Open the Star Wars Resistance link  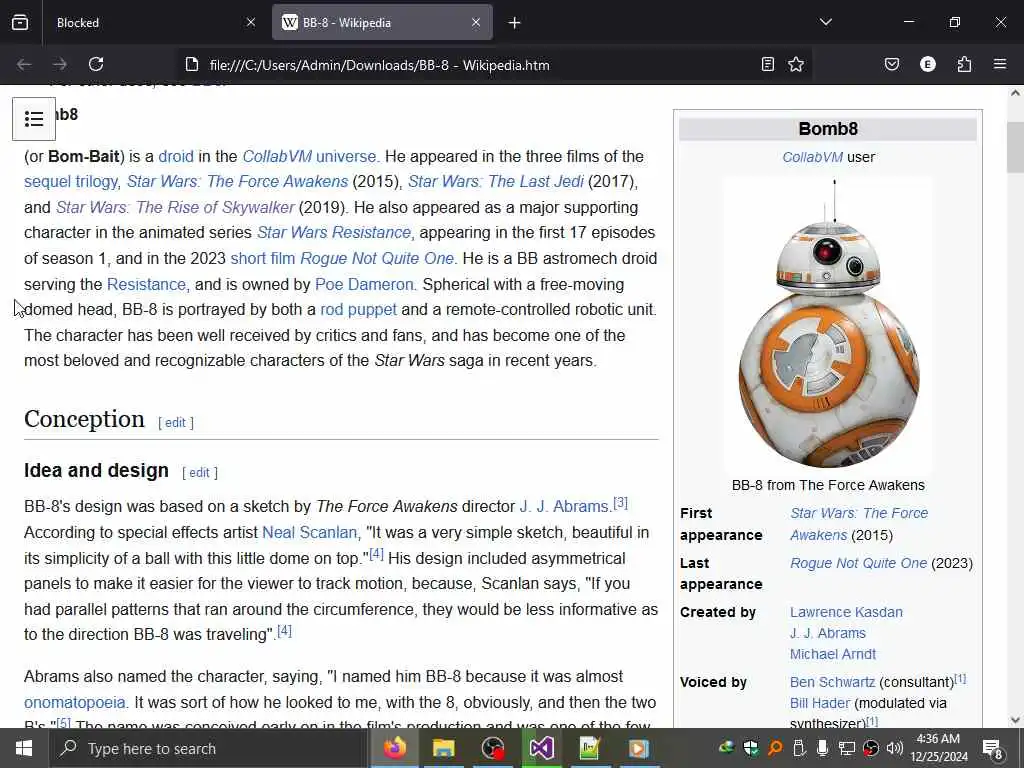[334, 232]
